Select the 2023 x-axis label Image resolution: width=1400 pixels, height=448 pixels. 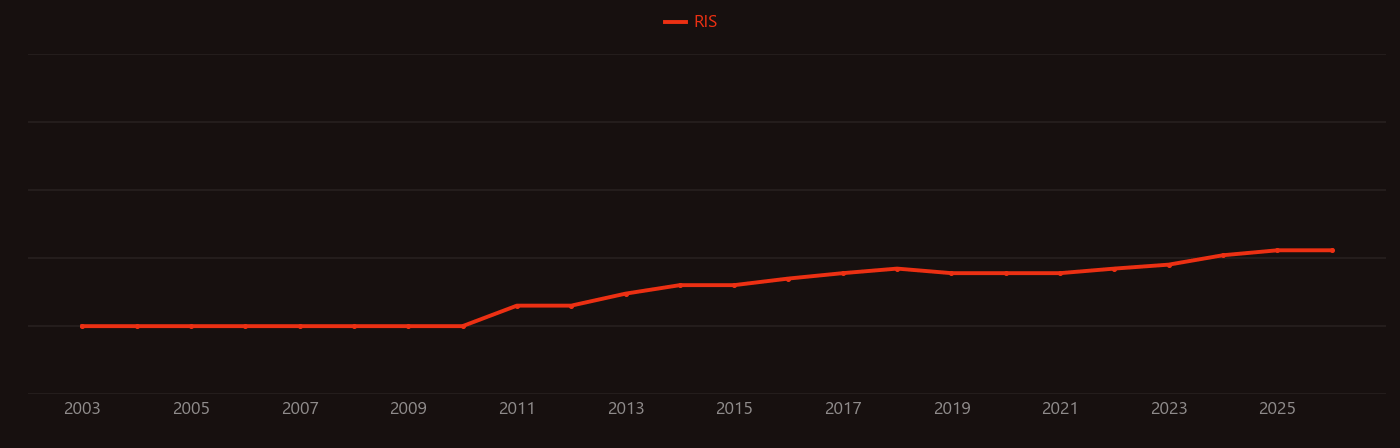[1169, 409]
